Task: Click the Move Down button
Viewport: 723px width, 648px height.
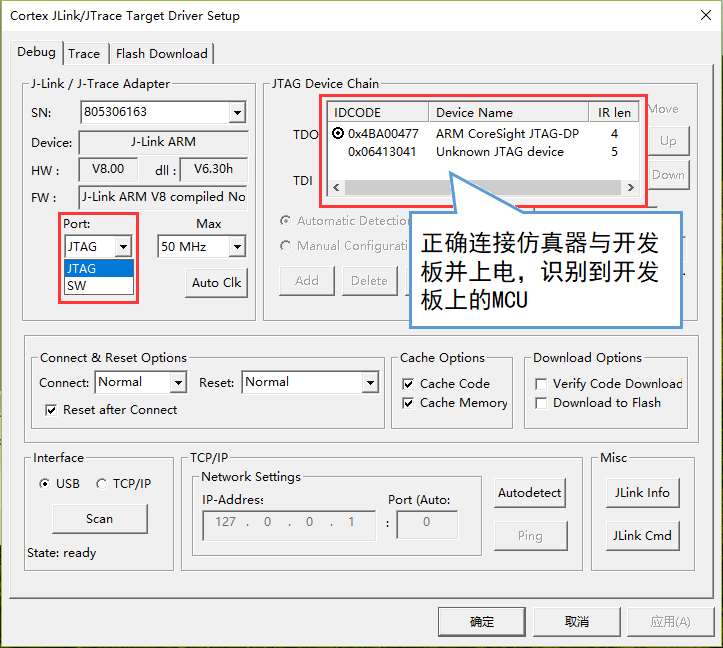Action: 668,175
